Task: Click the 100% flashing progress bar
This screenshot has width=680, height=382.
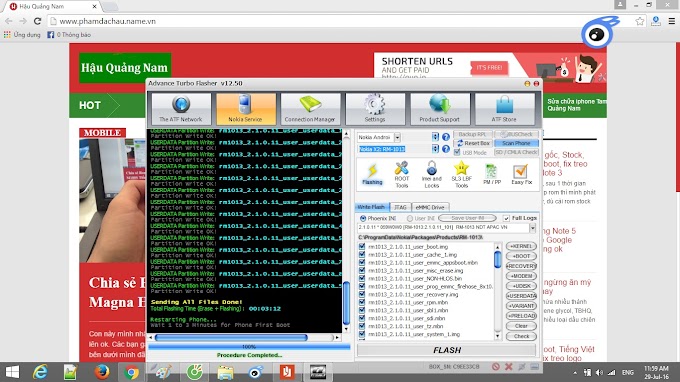Action: click(249, 347)
